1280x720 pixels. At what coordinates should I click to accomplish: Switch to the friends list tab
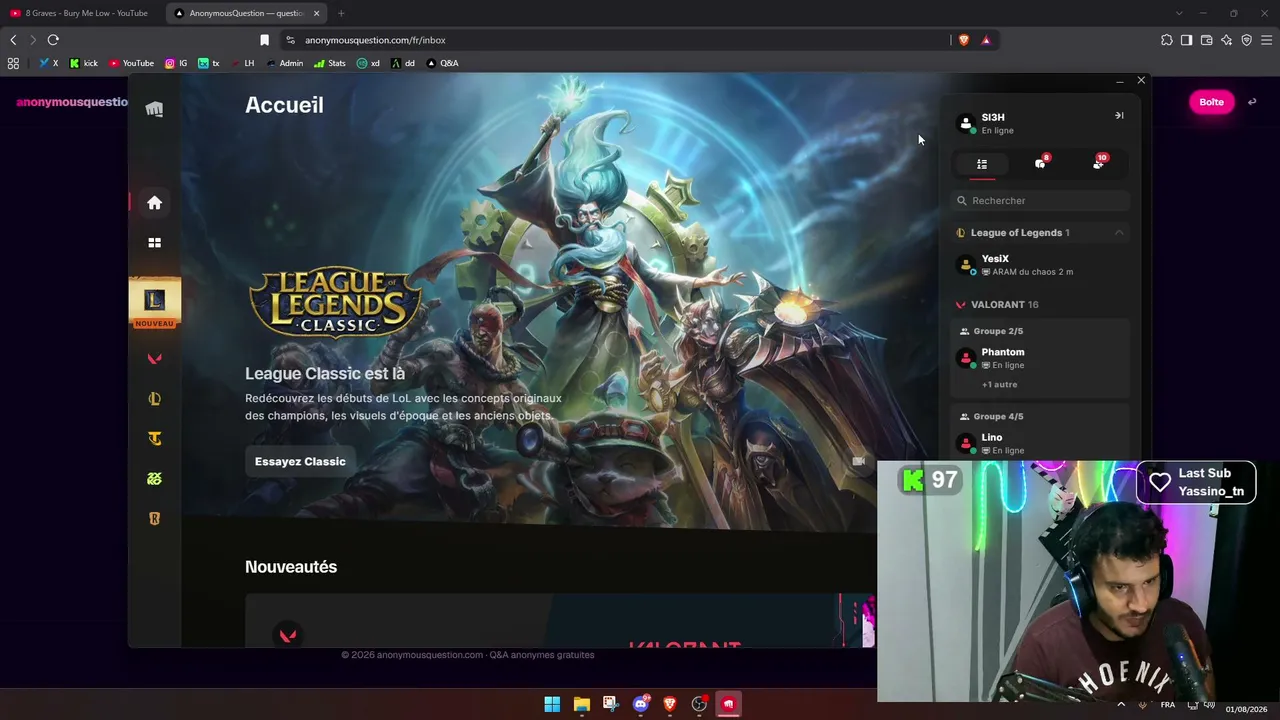coord(982,164)
